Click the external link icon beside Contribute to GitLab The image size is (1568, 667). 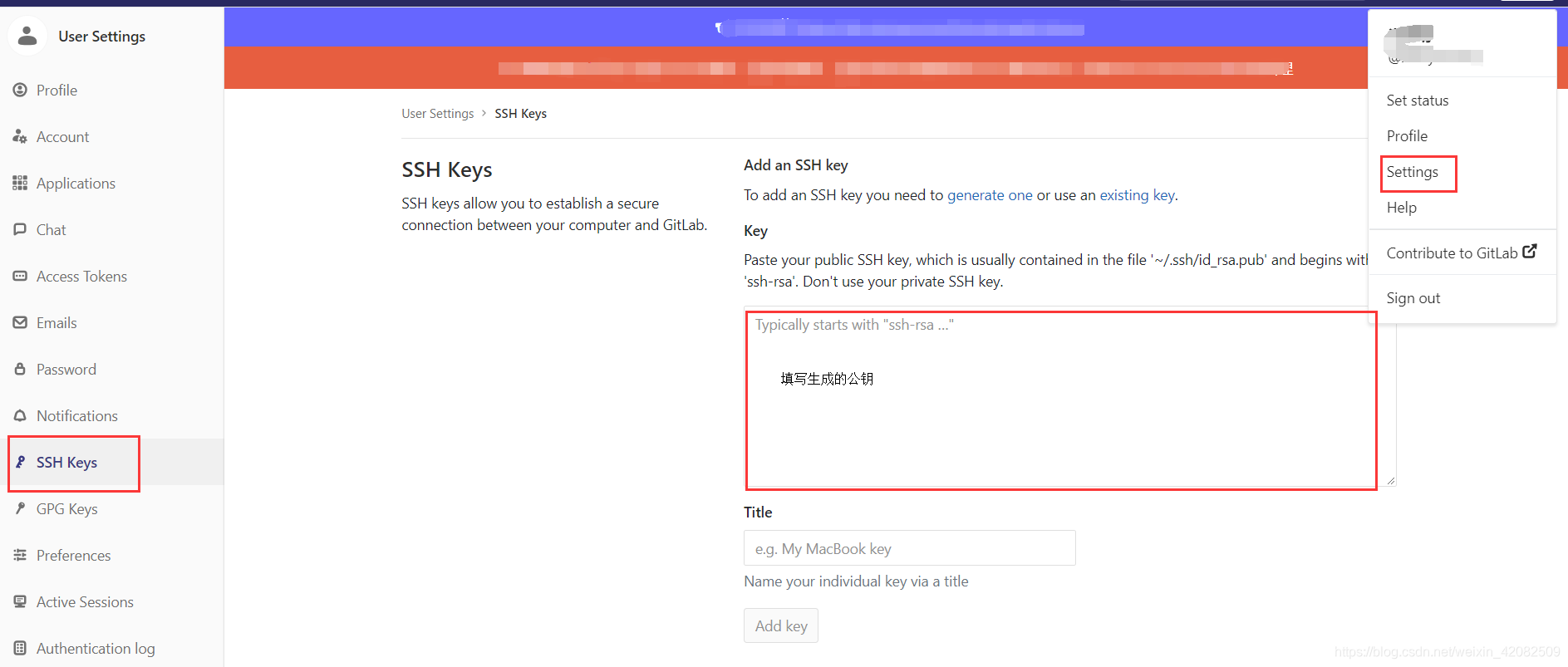pos(1530,251)
